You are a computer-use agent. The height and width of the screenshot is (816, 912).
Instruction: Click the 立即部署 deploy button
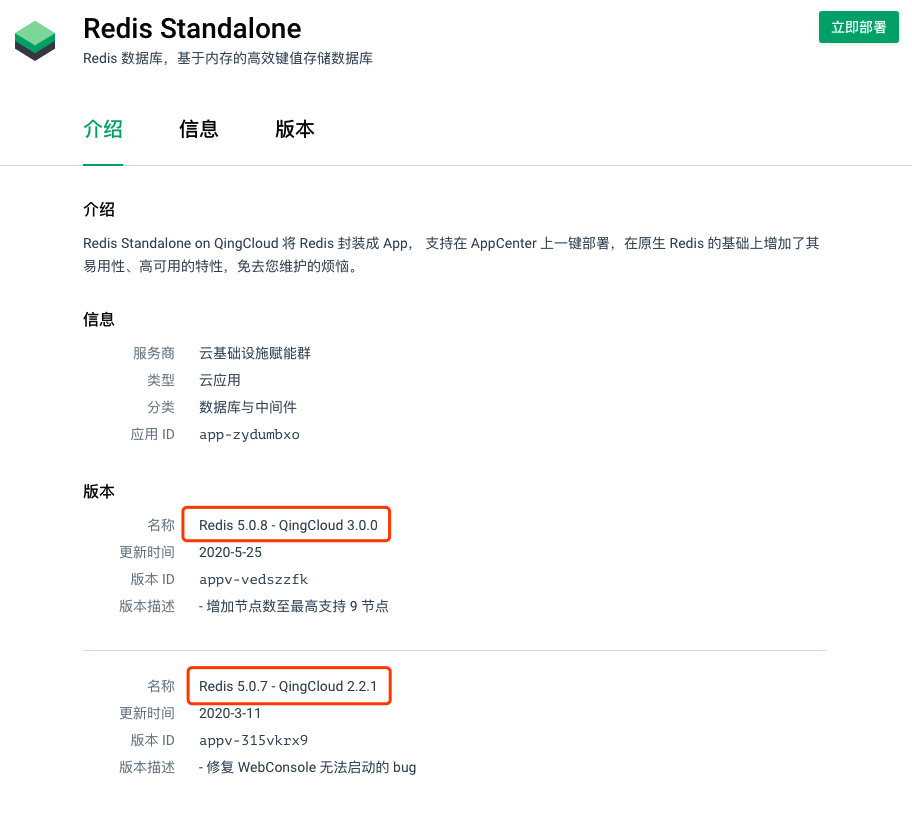pos(858,27)
